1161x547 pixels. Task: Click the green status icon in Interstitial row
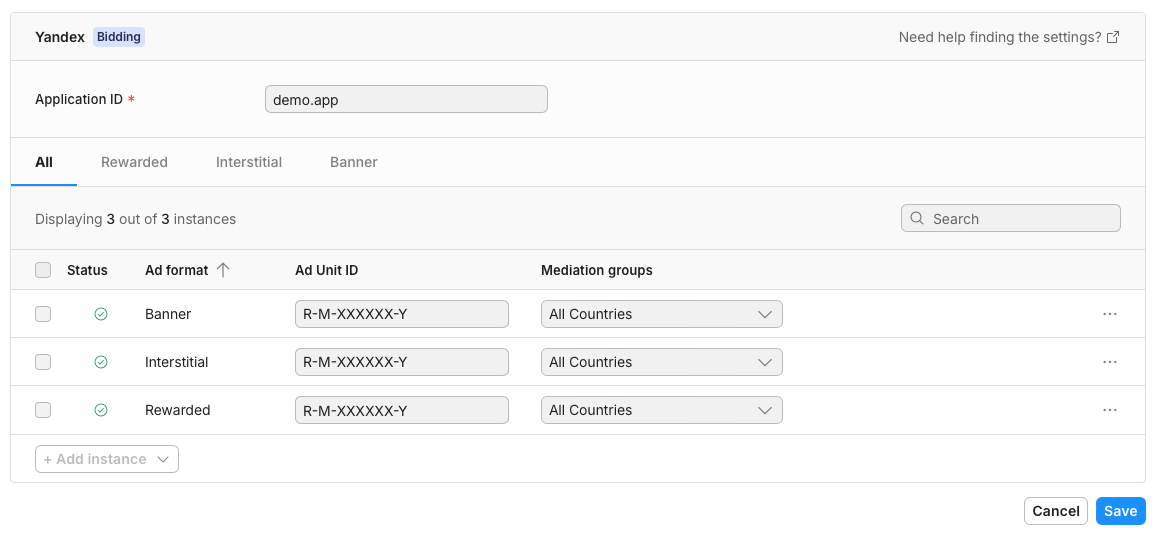(101, 362)
